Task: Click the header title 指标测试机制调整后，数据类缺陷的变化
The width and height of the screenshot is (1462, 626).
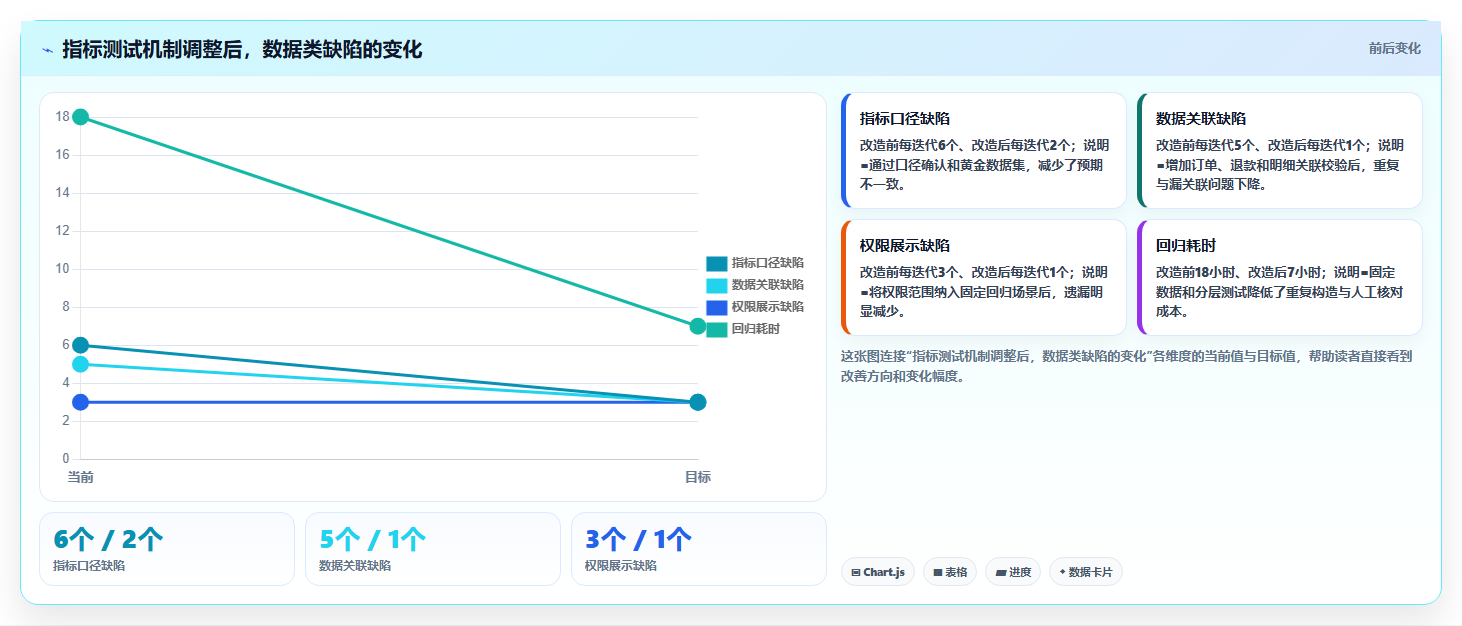Action: coord(242,50)
